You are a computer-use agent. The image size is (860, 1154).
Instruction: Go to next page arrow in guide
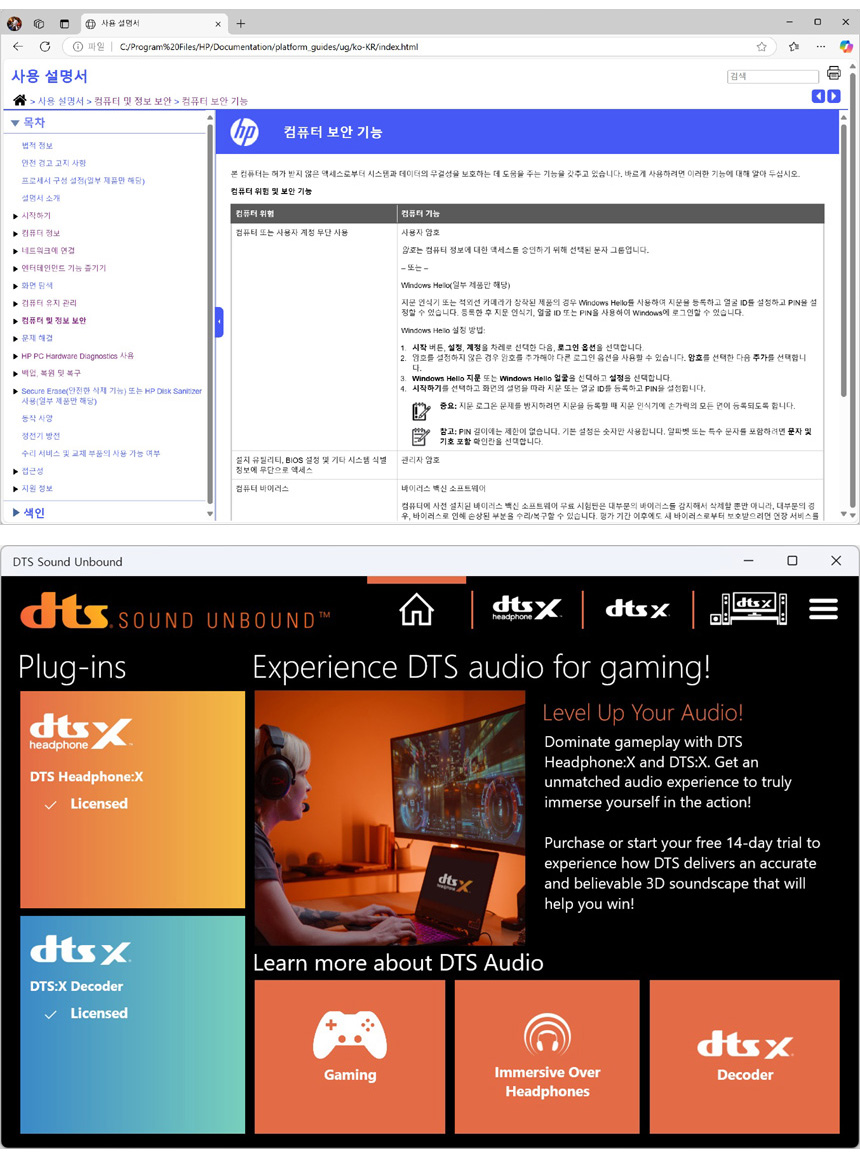pyautogui.click(x=834, y=96)
